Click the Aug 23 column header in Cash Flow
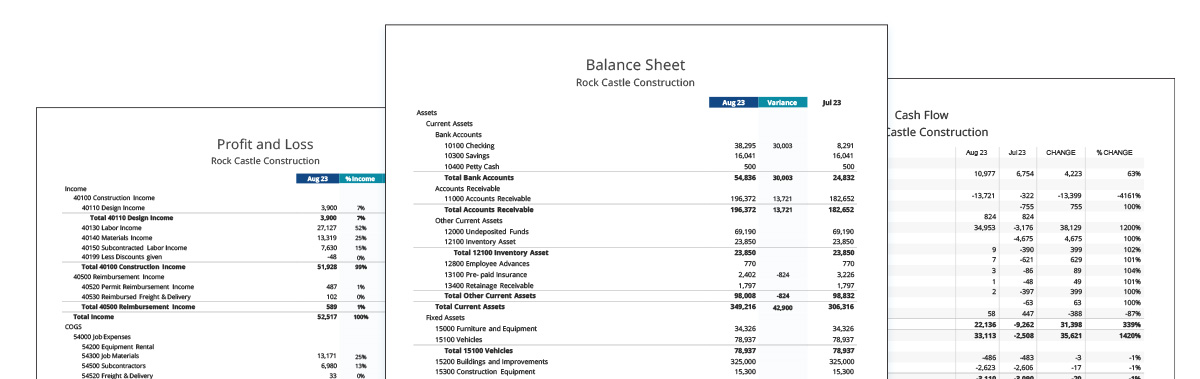 click(x=977, y=153)
